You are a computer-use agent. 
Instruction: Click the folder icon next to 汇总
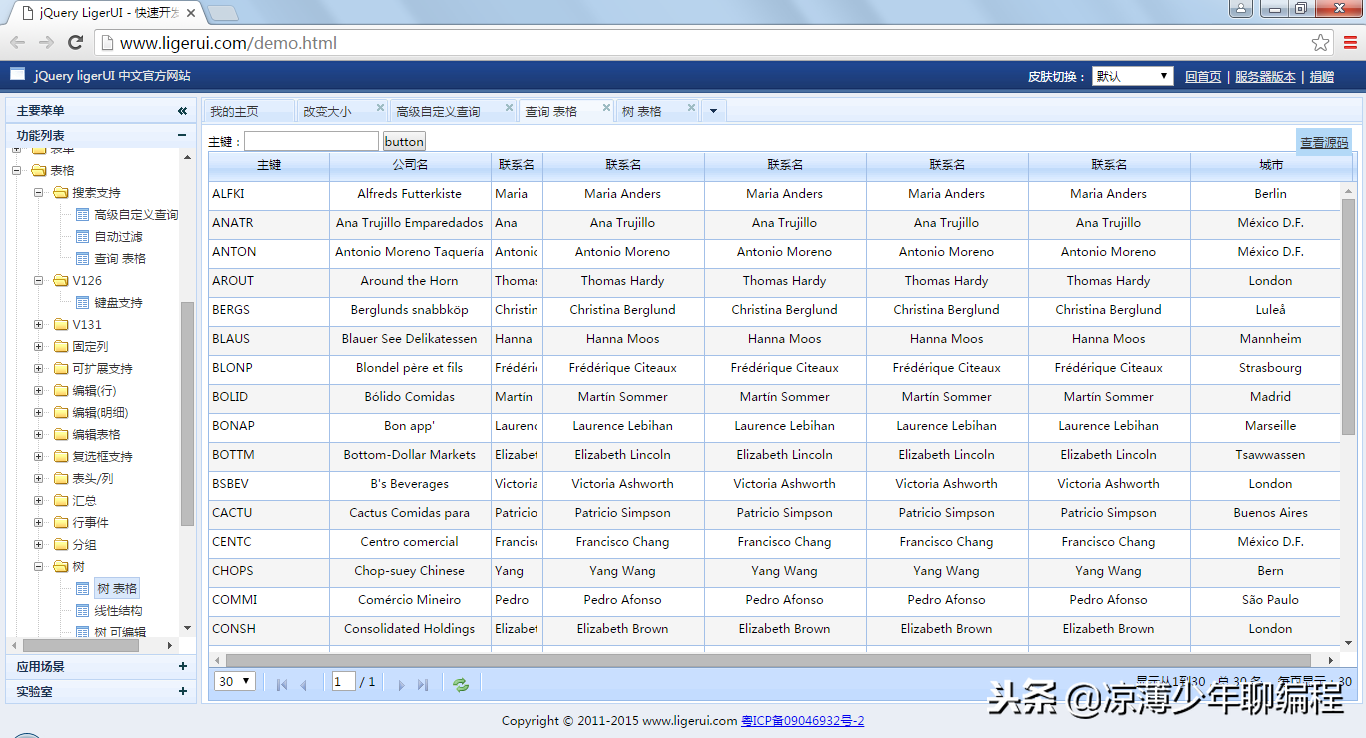coord(61,501)
